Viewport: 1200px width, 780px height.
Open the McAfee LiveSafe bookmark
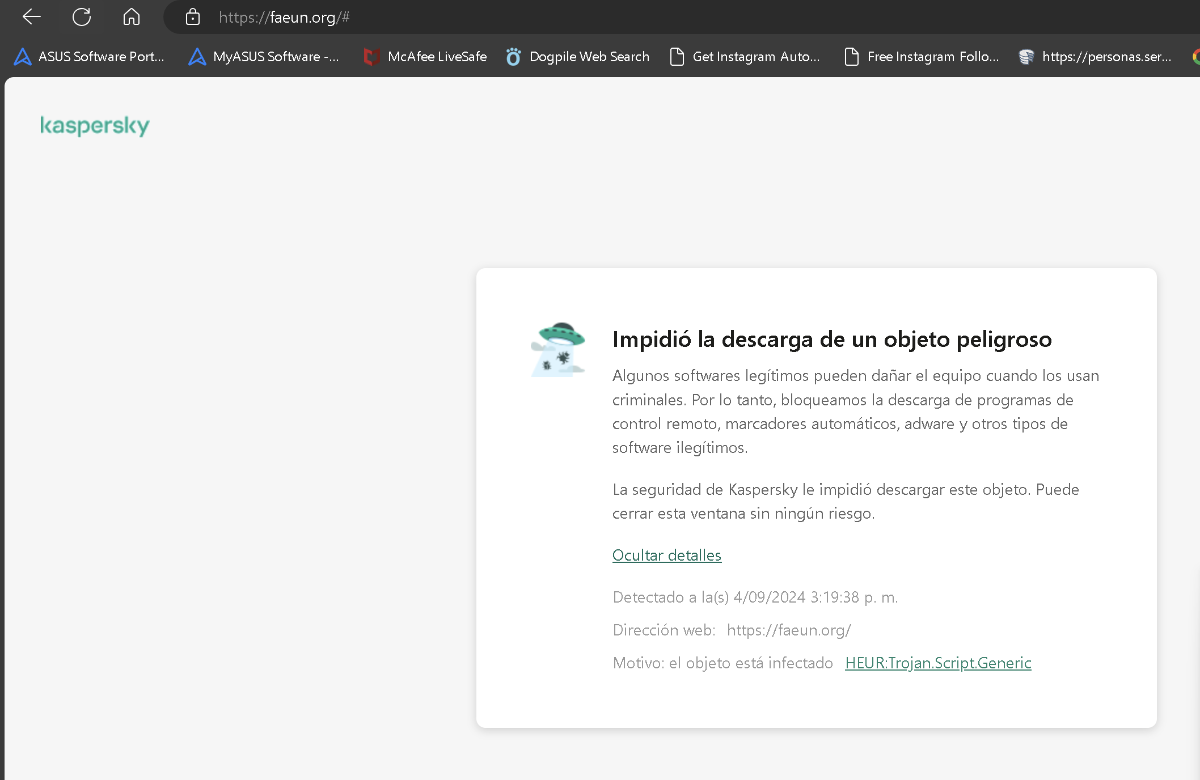click(x=425, y=57)
